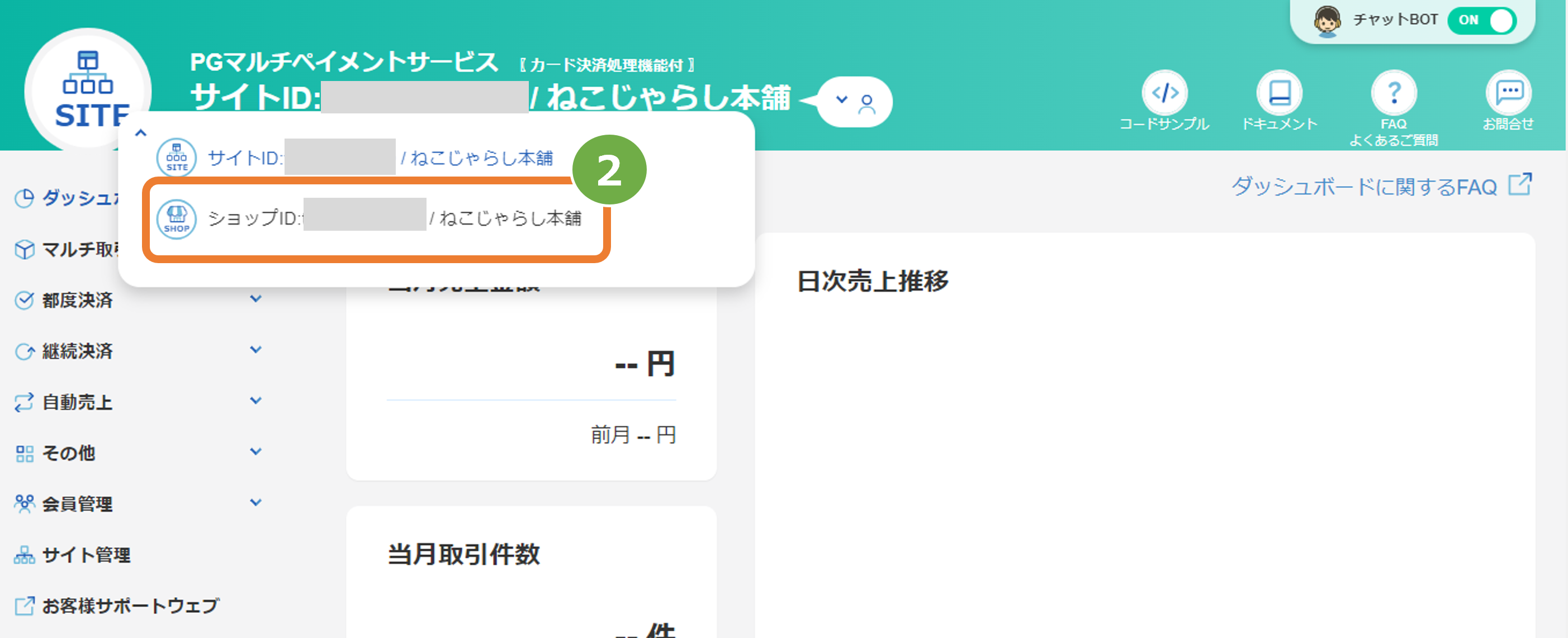The height and width of the screenshot is (638, 1568).
Task: Click the chat bot operator avatar
Action: pos(1327,21)
